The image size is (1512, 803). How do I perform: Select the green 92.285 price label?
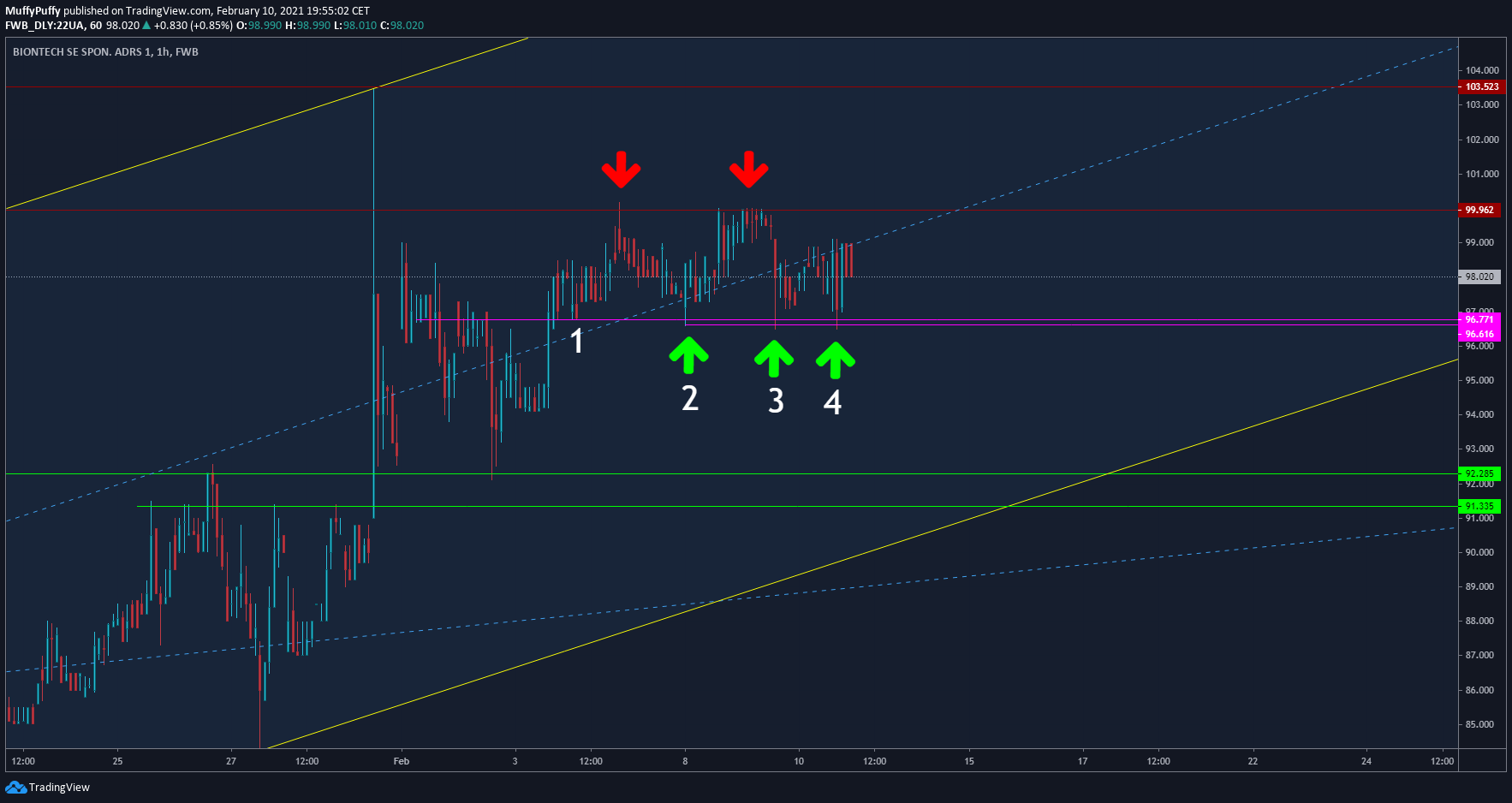[1479, 473]
